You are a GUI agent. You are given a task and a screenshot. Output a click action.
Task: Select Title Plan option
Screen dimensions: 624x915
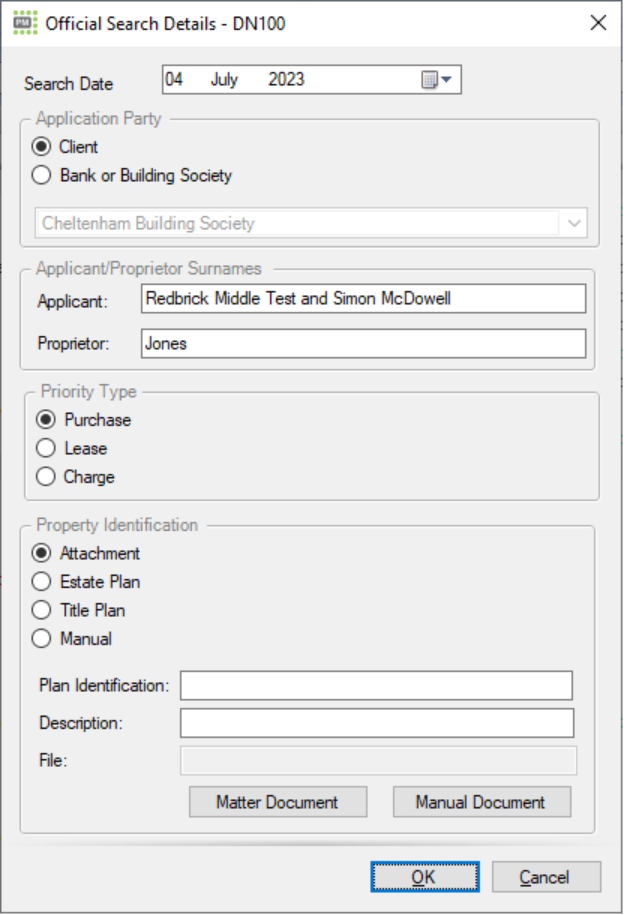pos(41,610)
